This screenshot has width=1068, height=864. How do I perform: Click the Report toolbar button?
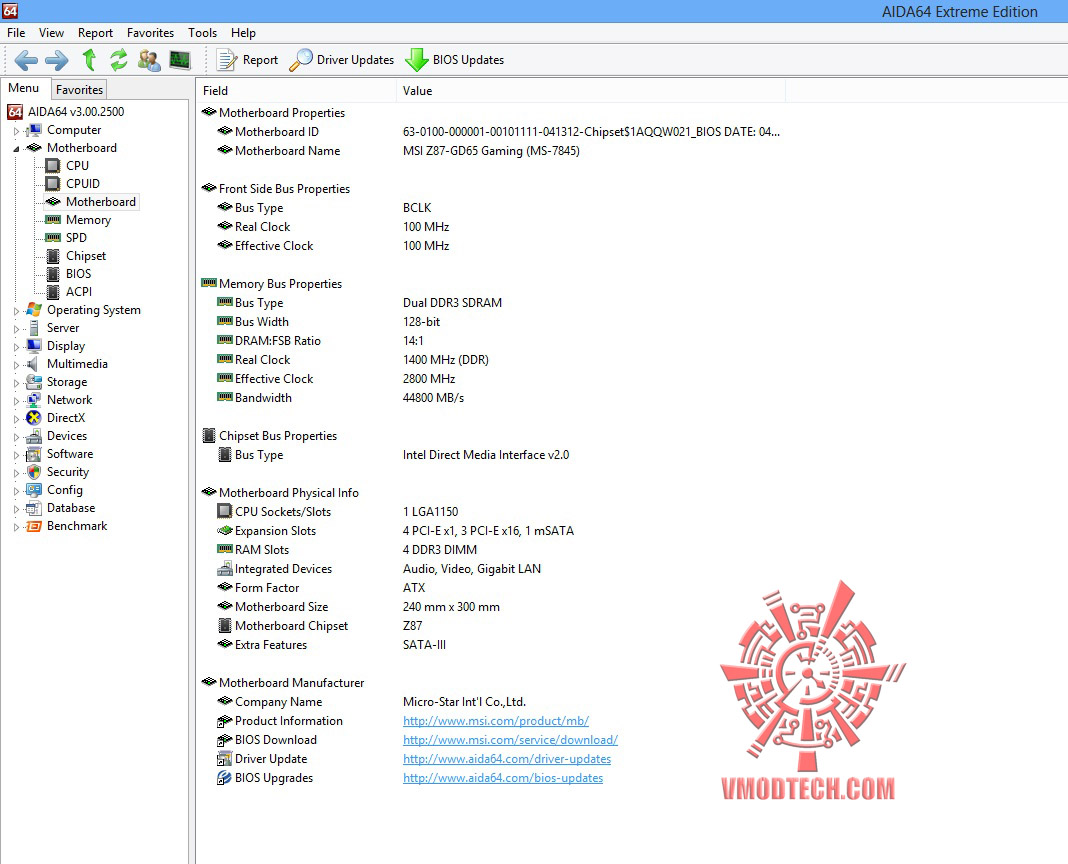tap(247, 60)
